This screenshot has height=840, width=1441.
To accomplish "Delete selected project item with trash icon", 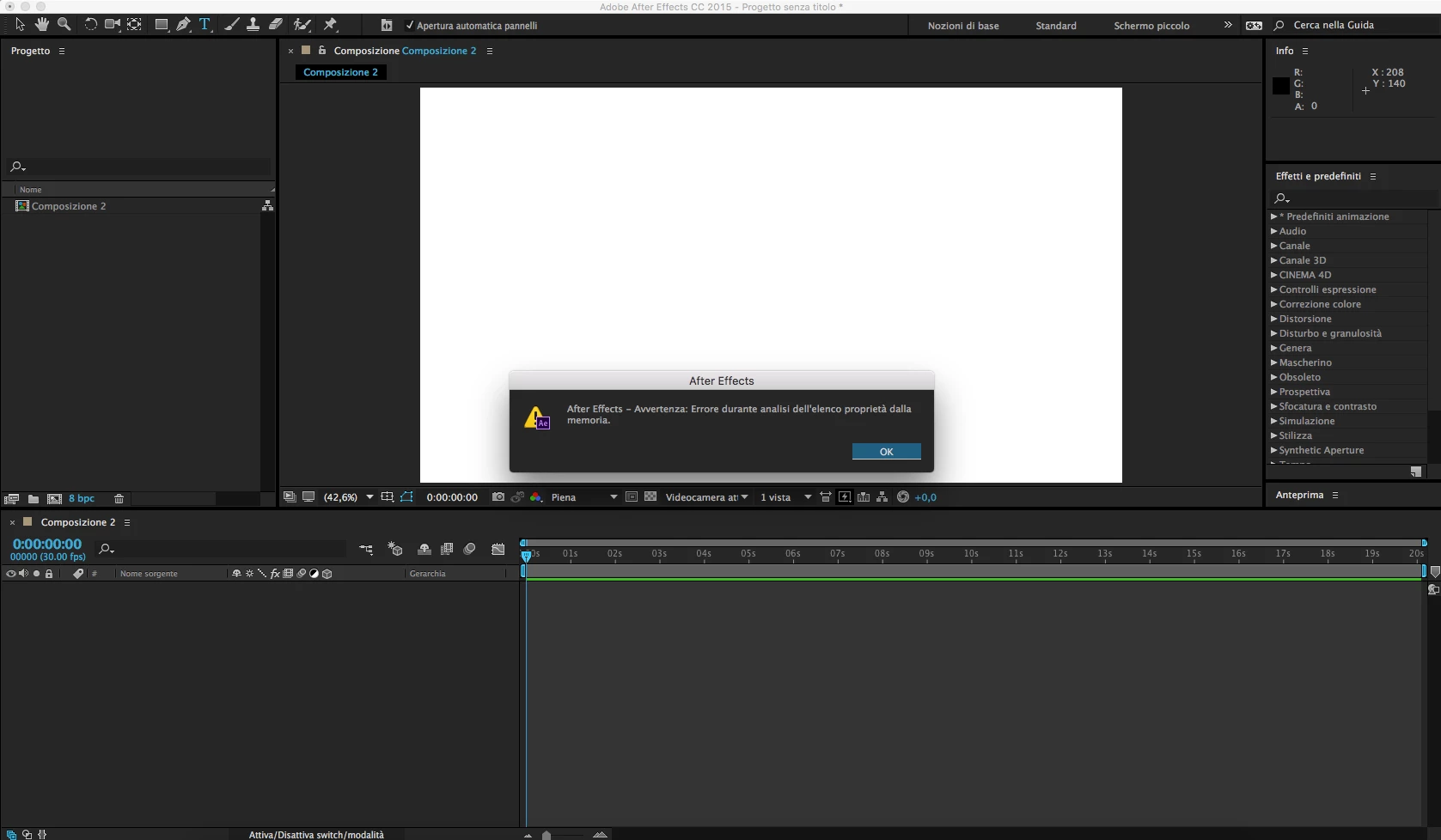I will [x=119, y=498].
